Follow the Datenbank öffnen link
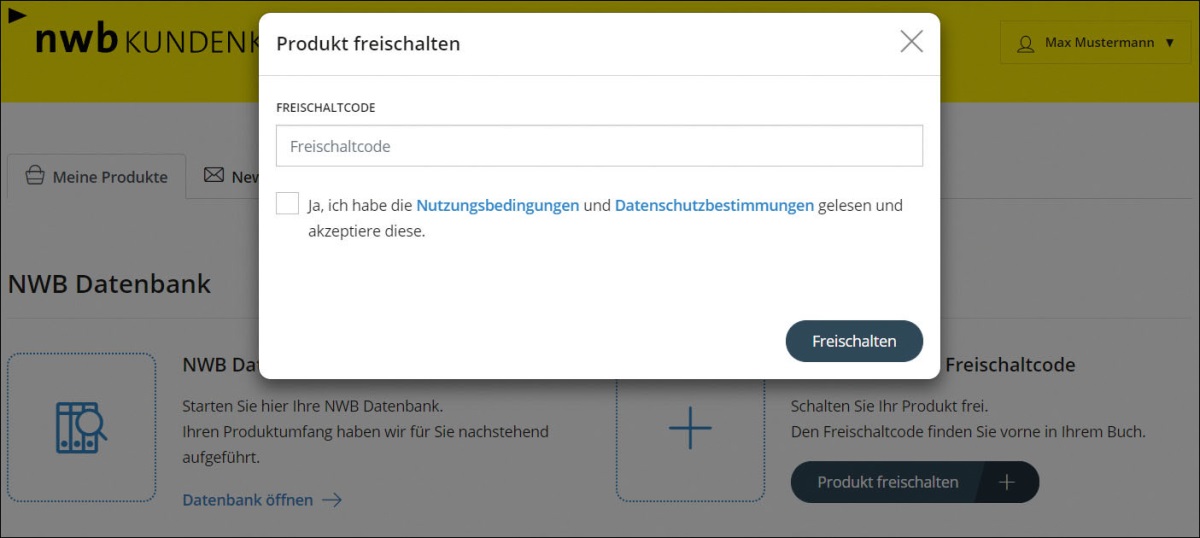The height and width of the screenshot is (538, 1200). [x=247, y=499]
